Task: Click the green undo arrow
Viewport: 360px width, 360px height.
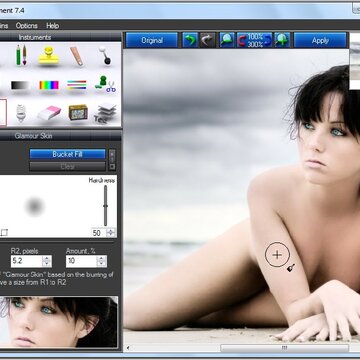Action: (x=190, y=40)
